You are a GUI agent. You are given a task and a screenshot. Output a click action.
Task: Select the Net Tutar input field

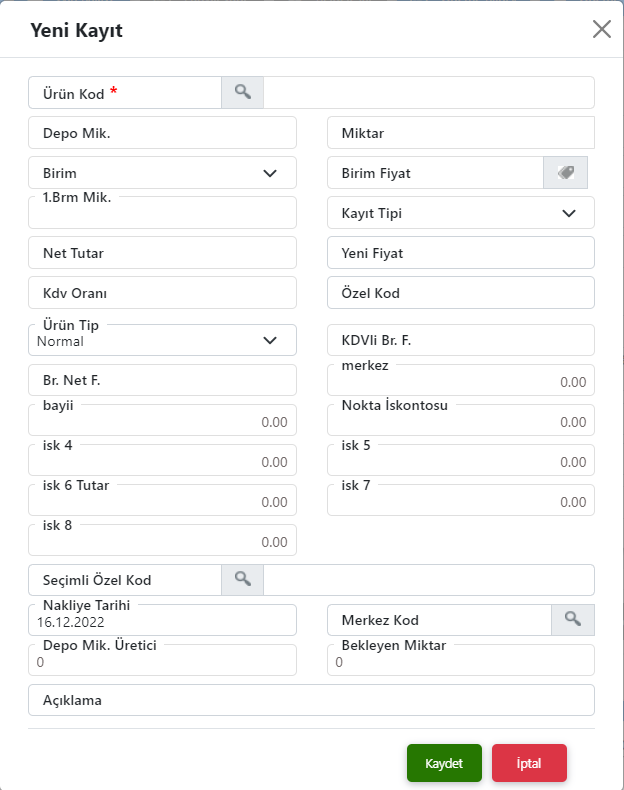pyautogui.click(x=163, y=253)
